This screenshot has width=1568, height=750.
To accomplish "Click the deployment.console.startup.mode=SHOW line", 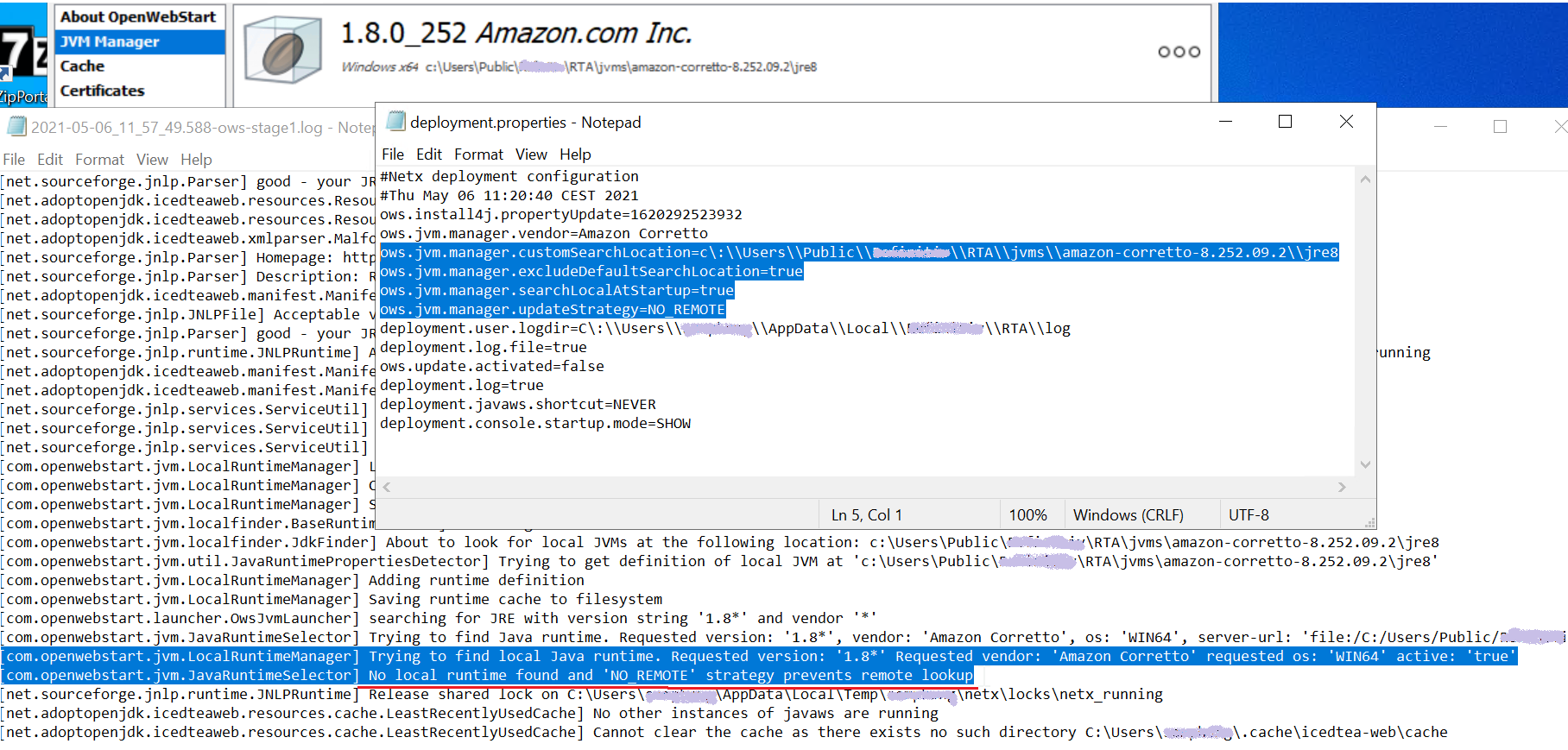I will (x=535, y=423).
